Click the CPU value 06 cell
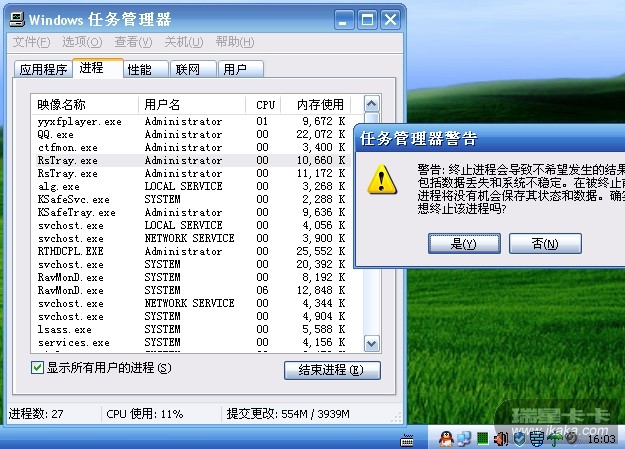This screenshot has width=625, height=449. pos(263,290)
